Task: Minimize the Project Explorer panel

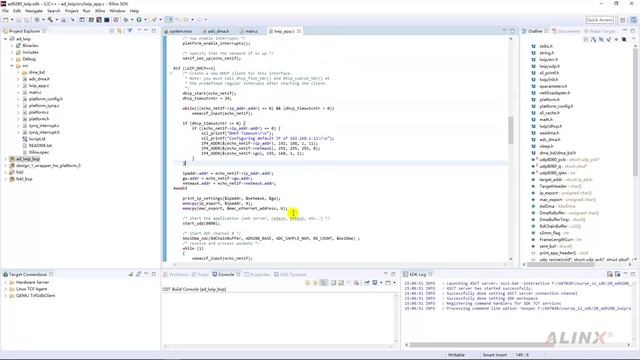Action: tap(146, 31)
